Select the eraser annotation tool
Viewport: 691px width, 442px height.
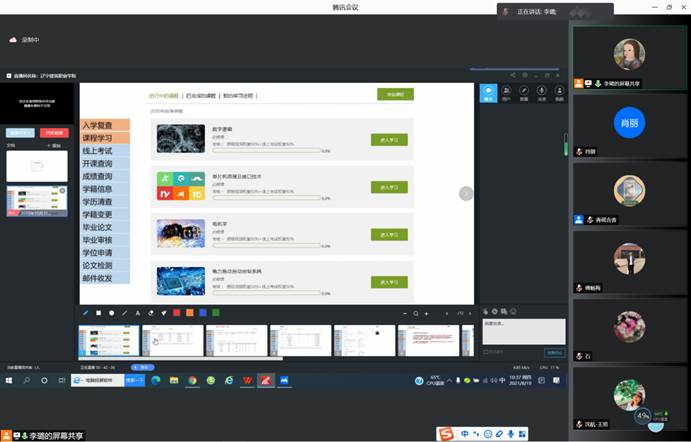click(x=151, y=313)
